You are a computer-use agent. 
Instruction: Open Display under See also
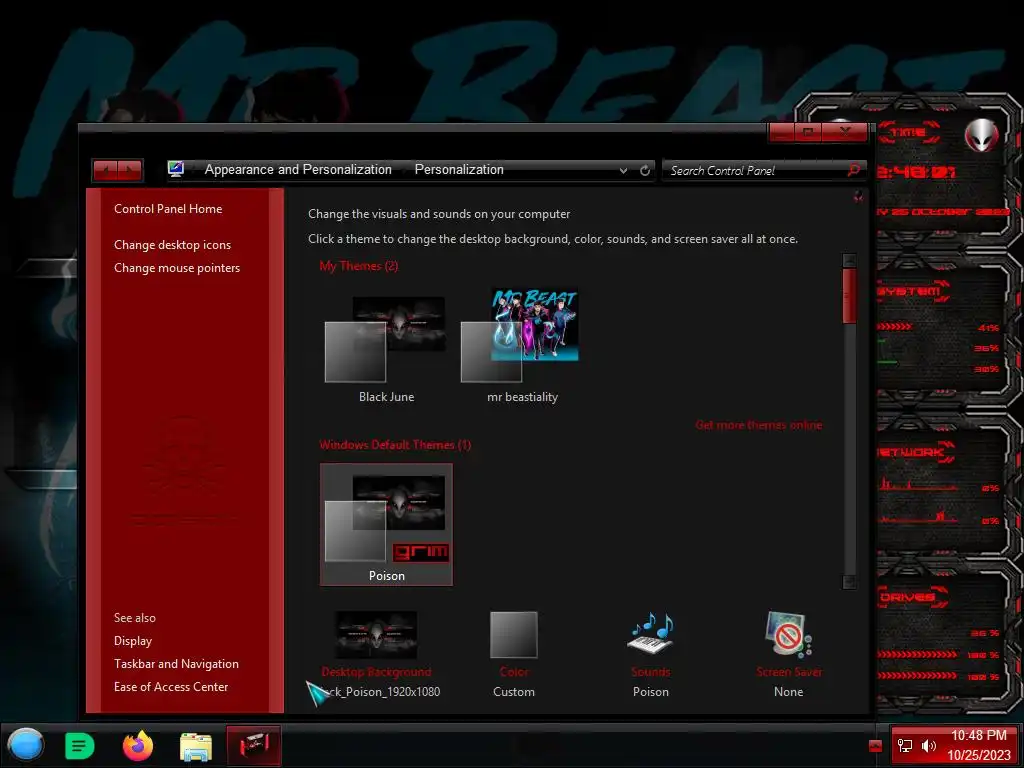pos(133,641)
